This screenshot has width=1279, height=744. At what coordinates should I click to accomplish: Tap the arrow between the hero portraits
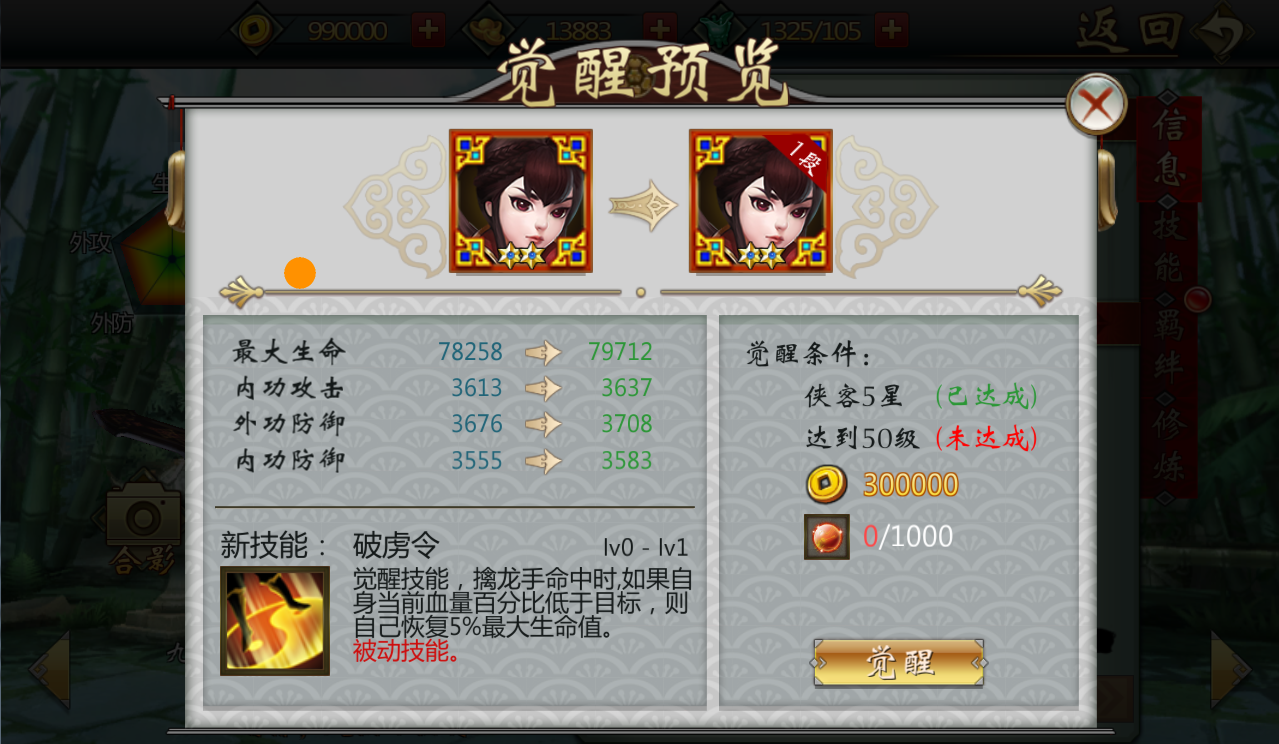pyautogui.click(x=642, y=204)
